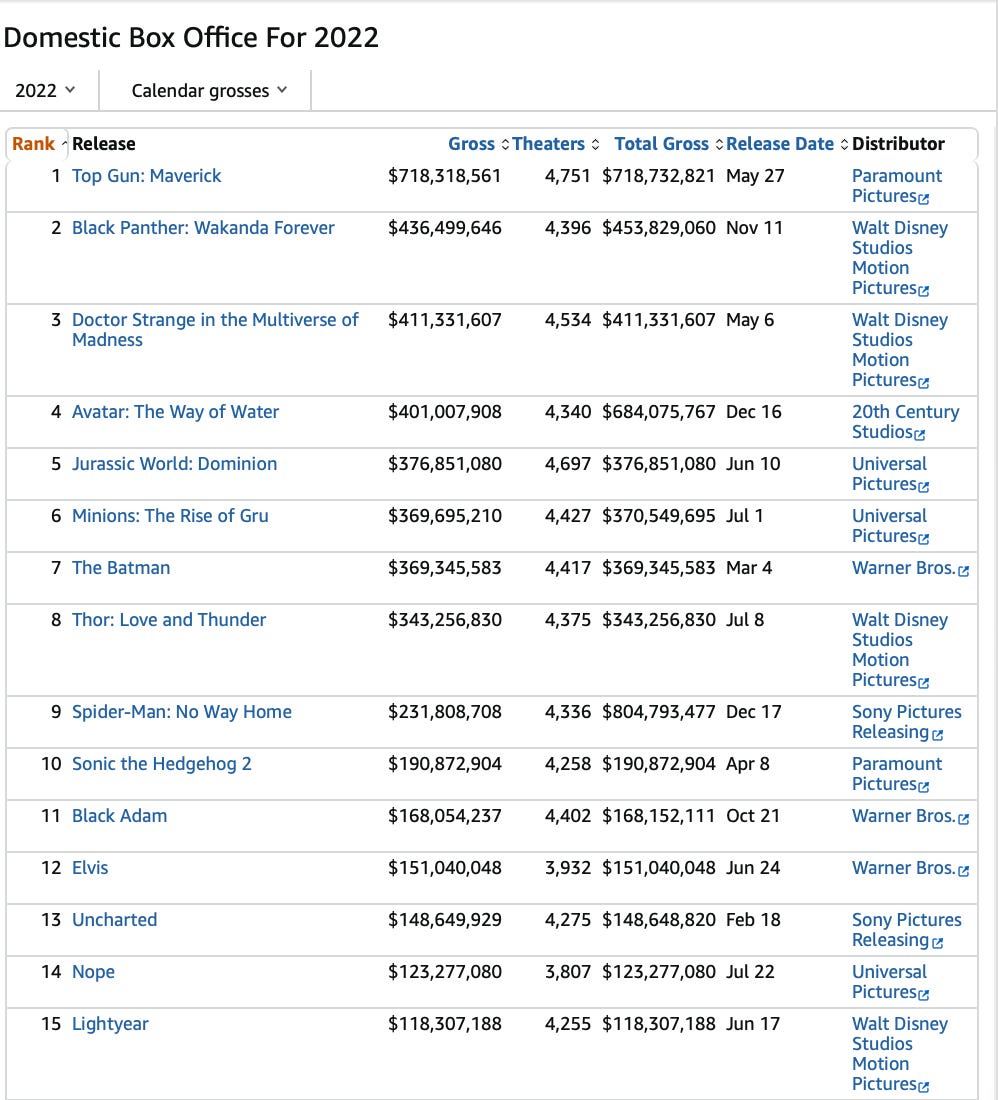This screenshot has height=1100, width=998.
Task: Select the Domestic Box Office For 2022 heading
Action: (x=191, y=37)
